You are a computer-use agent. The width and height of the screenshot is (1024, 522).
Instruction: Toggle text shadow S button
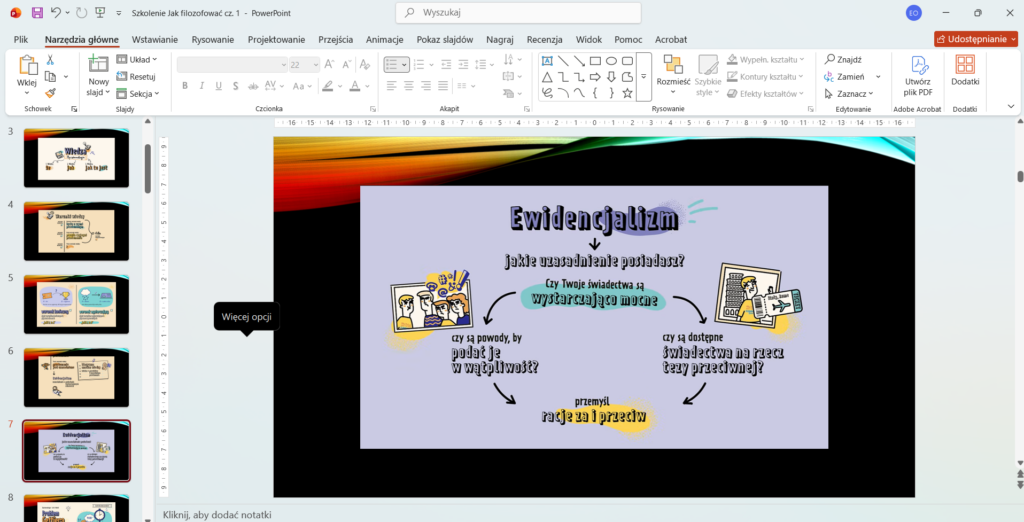tap(235, 86)
